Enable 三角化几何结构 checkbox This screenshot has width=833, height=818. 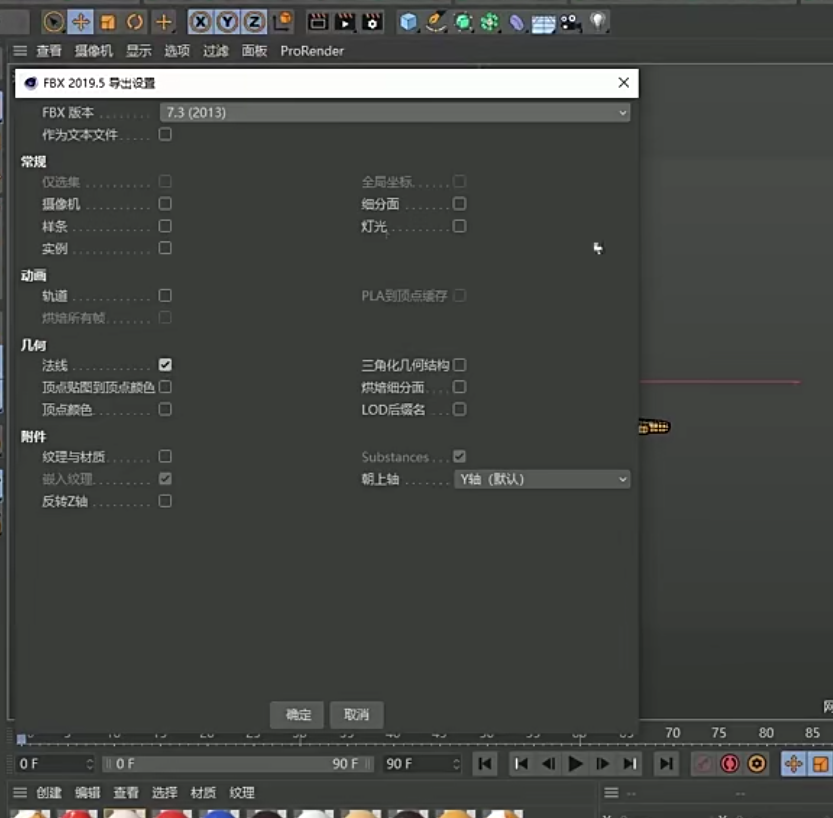click(x=460, y=365)
